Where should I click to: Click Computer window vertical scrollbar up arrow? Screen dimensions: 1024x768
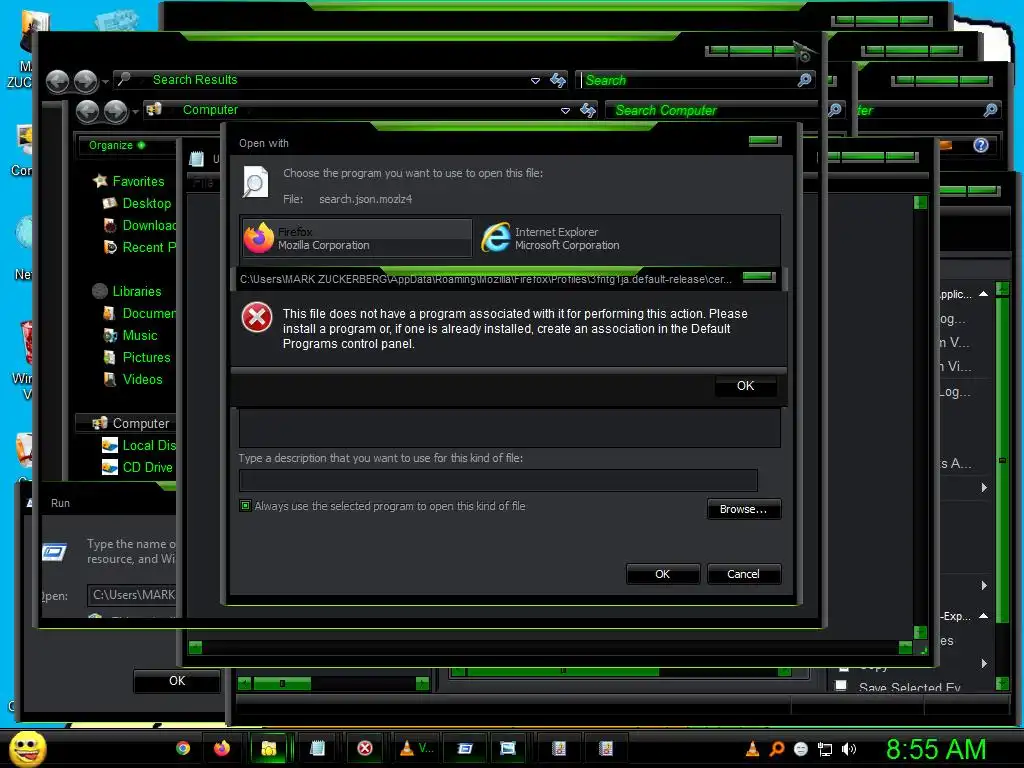click(x=920, y=202)
